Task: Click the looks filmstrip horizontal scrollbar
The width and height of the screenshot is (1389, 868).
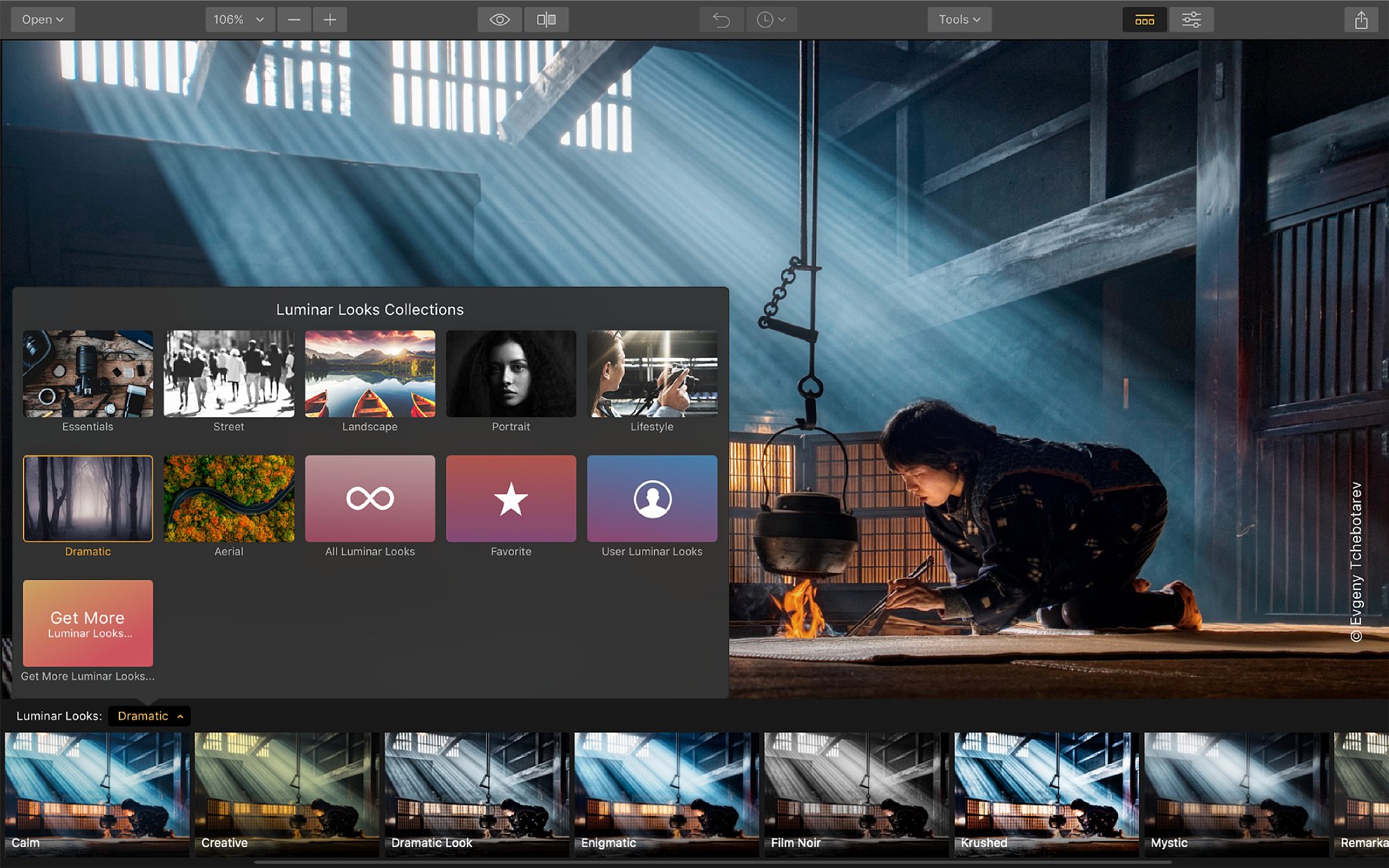Action: click(x=713, y=862)
